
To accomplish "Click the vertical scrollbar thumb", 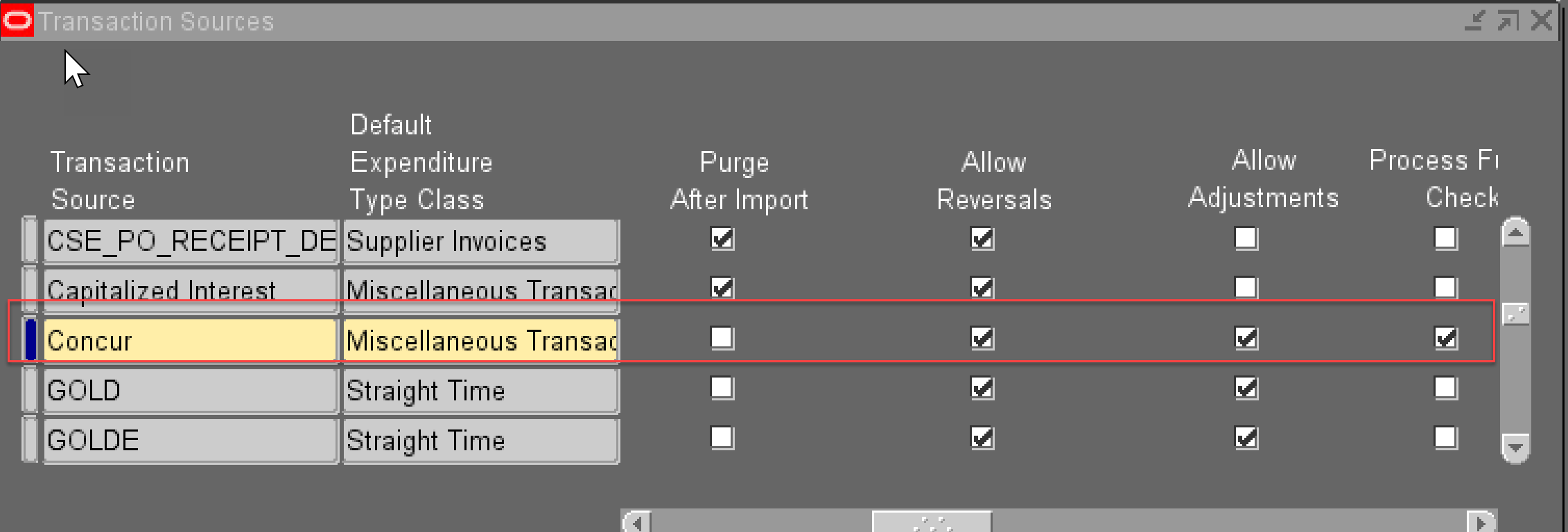I will [1516, 314].
